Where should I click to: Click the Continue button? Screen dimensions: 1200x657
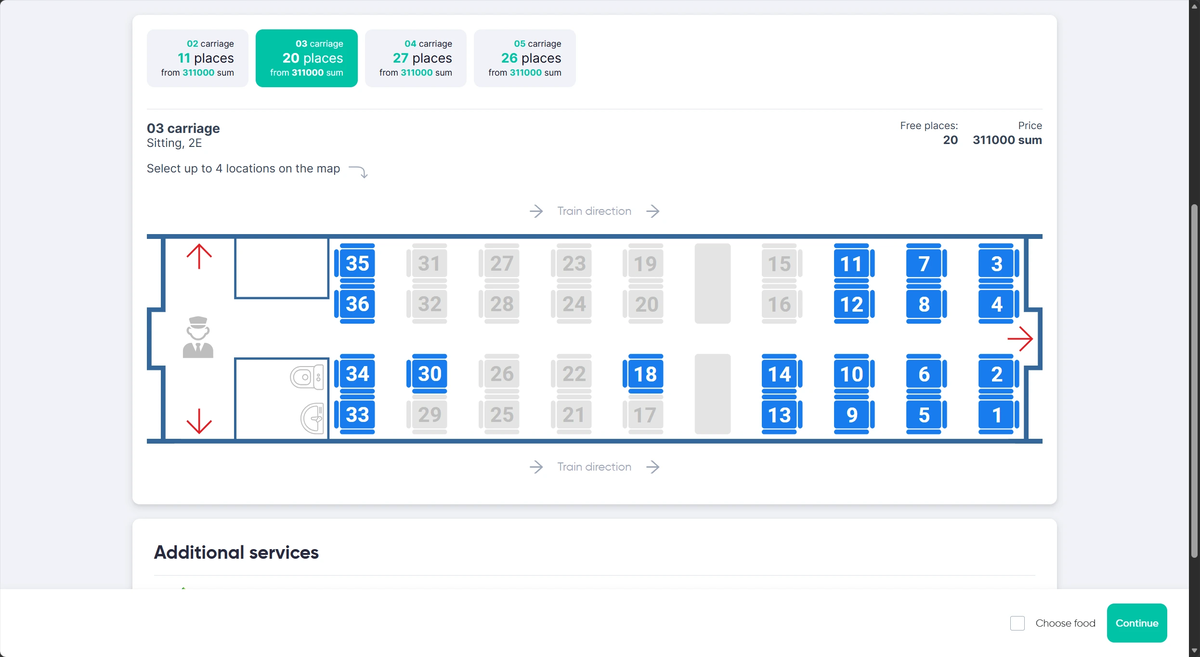point(1137,623)
